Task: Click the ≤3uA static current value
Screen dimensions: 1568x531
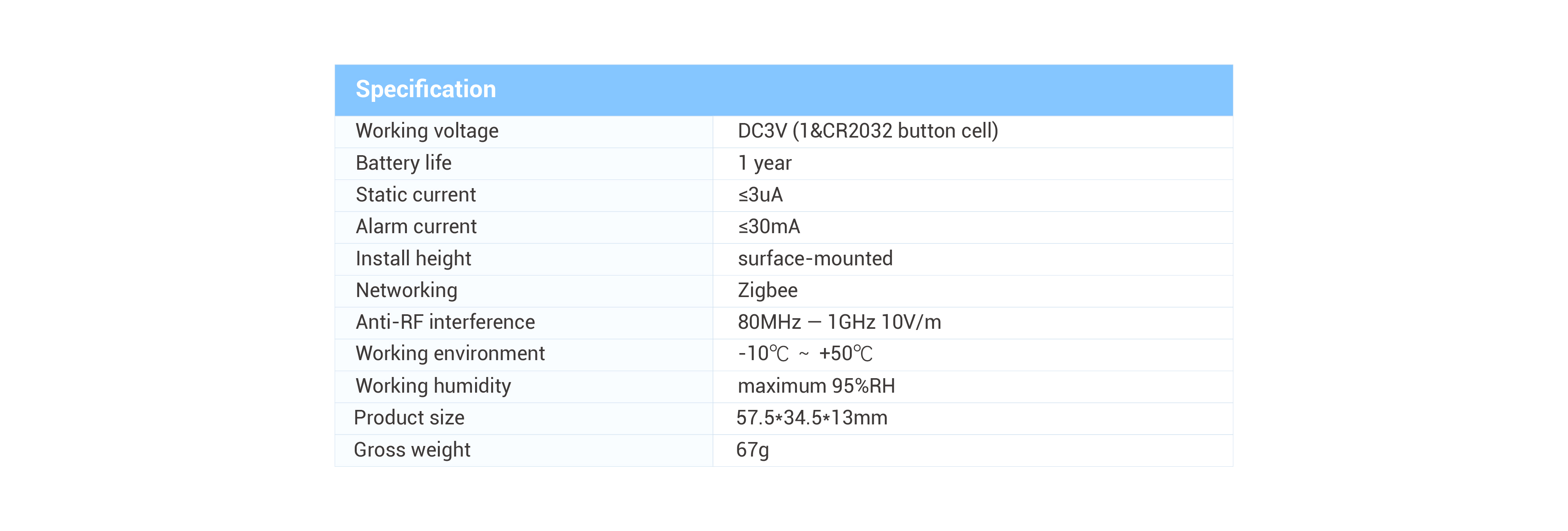Action: (760, 195)
